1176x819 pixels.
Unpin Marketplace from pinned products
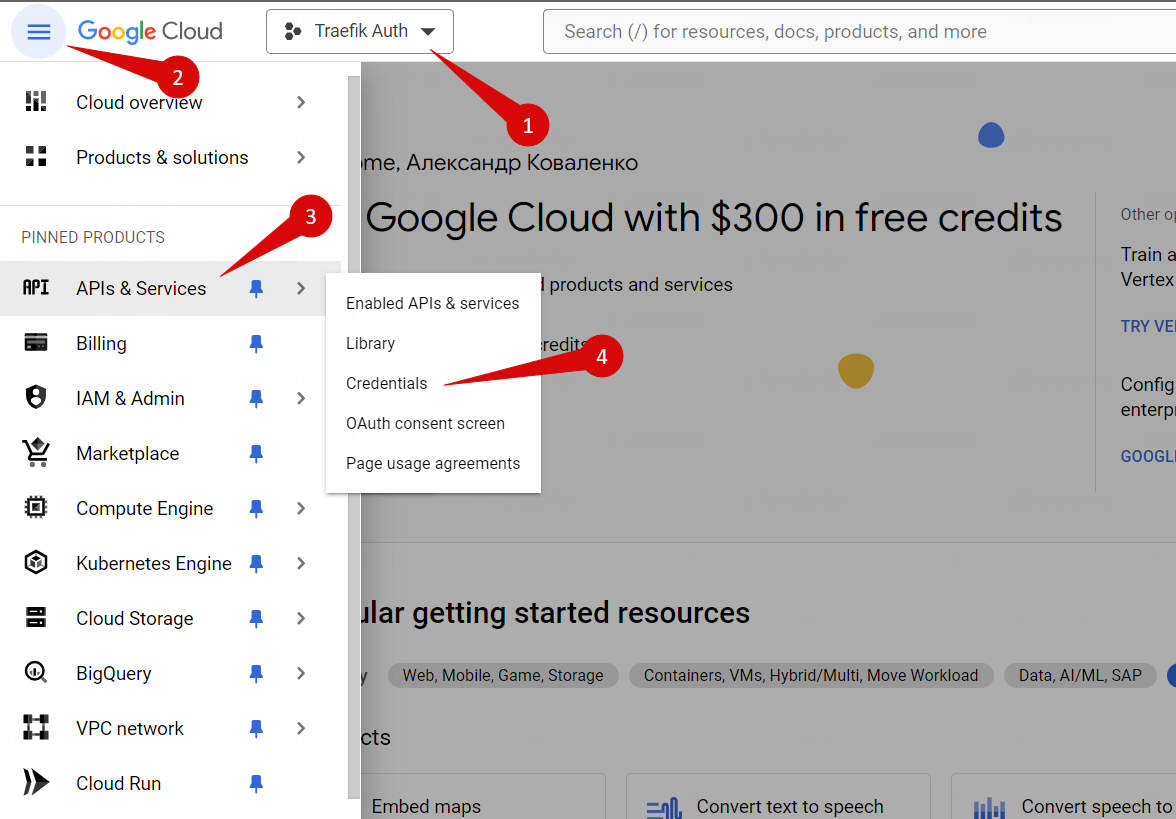256,453
